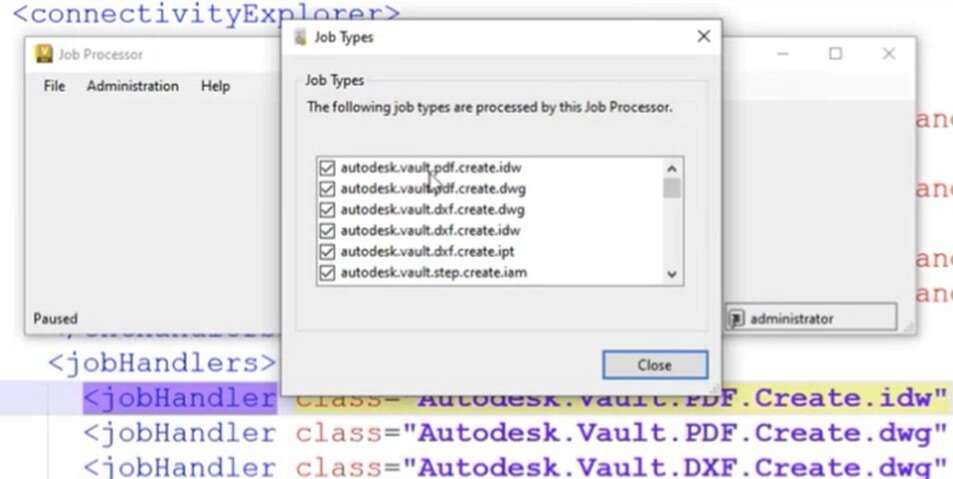Close the Job Types dialog with X
Image resolution: width=953 pixels, height=479 pixels.
click(x=703, y=37)
